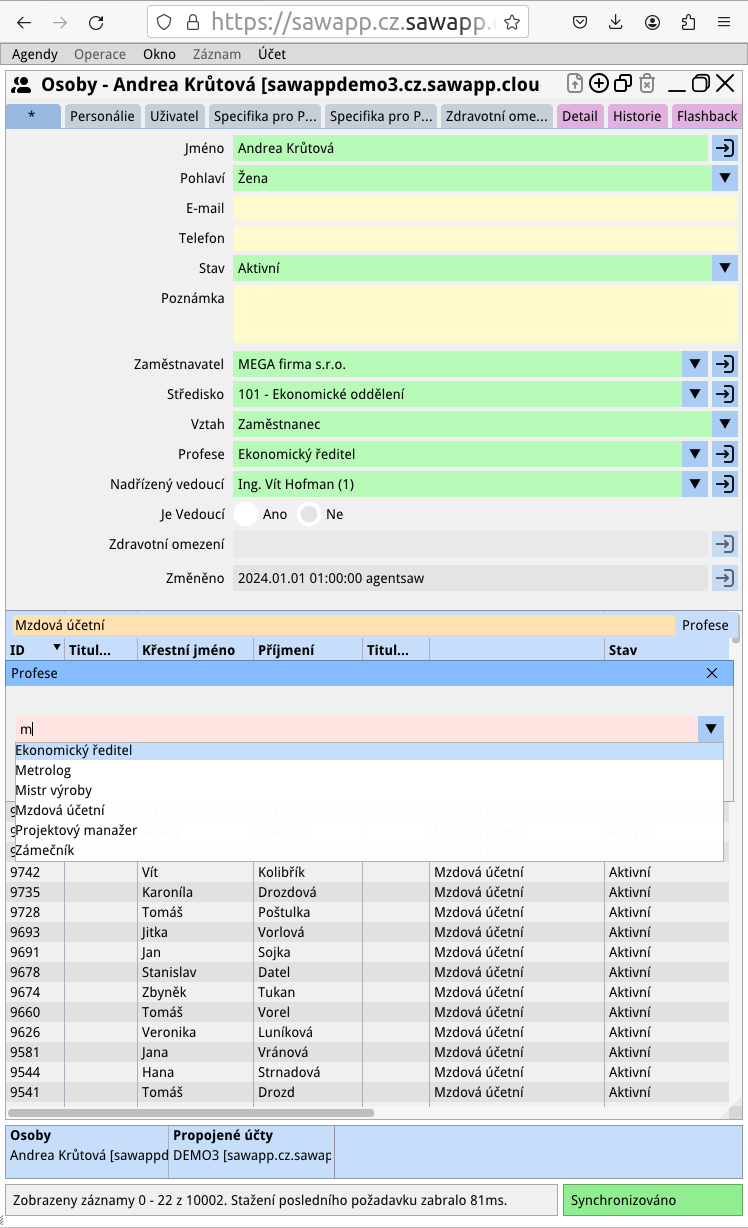The width and height of the screenshot is (748, 1228).
Task: Open browser downloads icon
Action: pos(616,22)
